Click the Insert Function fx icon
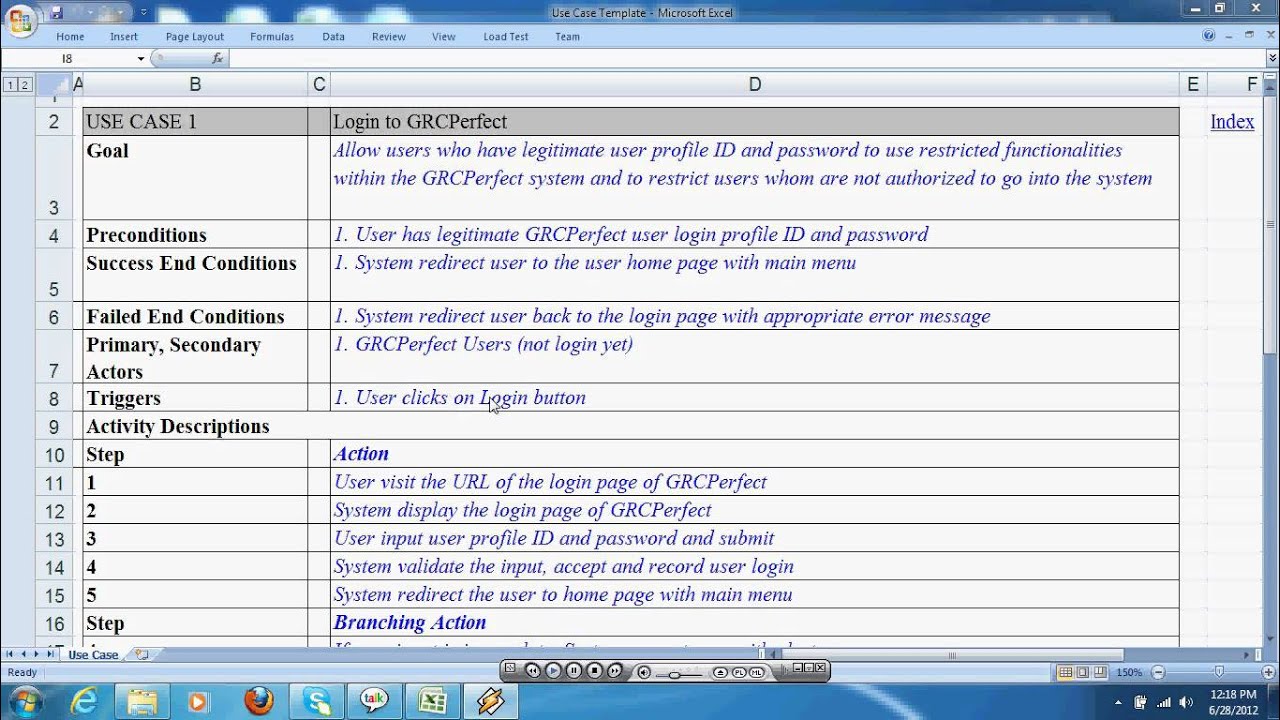The height and width of the screenshot is (720, 1280). (x=217, y=59)
